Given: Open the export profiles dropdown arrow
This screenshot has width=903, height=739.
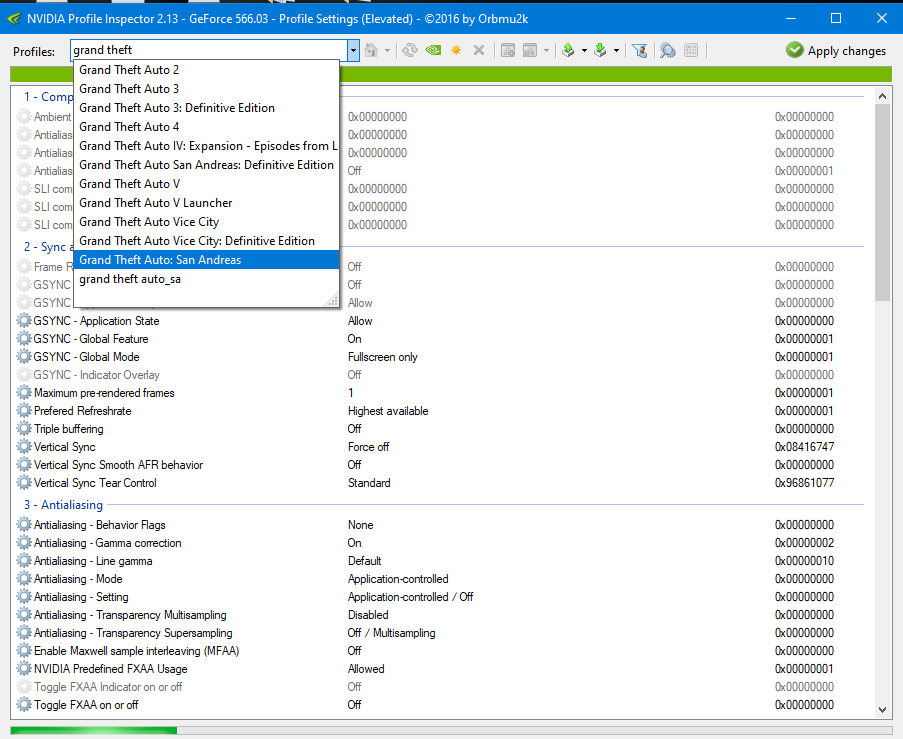Looking at the screenshot, I should click(x=583, y=50).
